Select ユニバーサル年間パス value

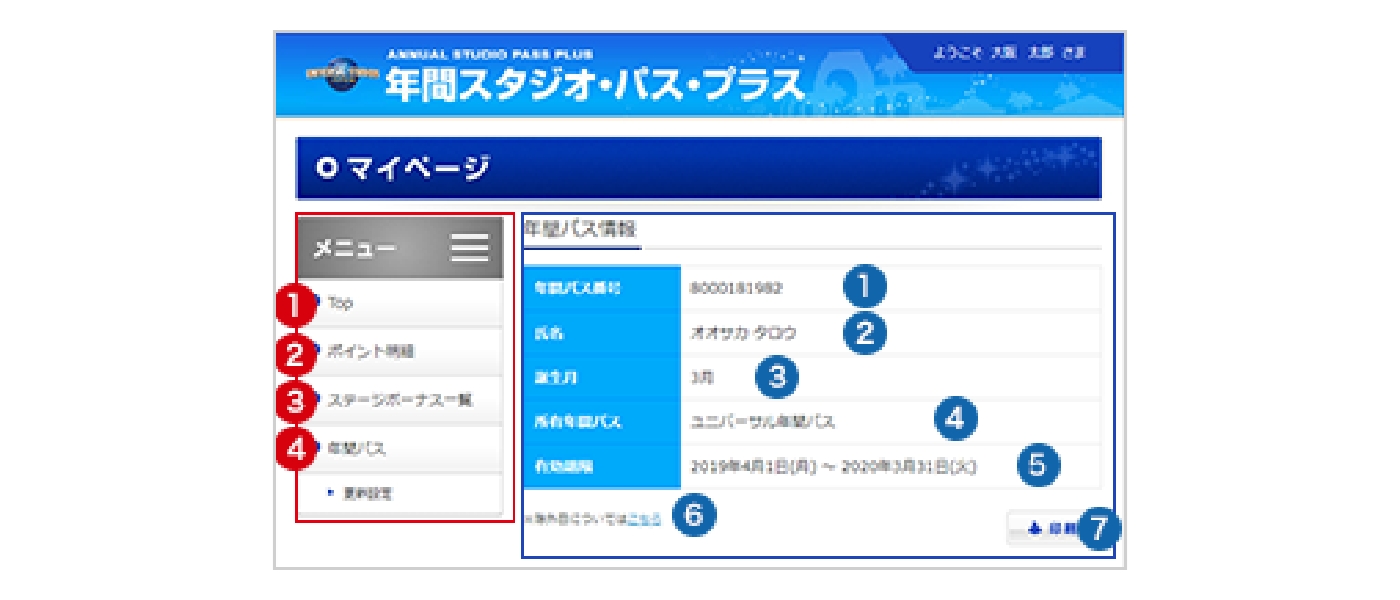(x=763, y=422)
